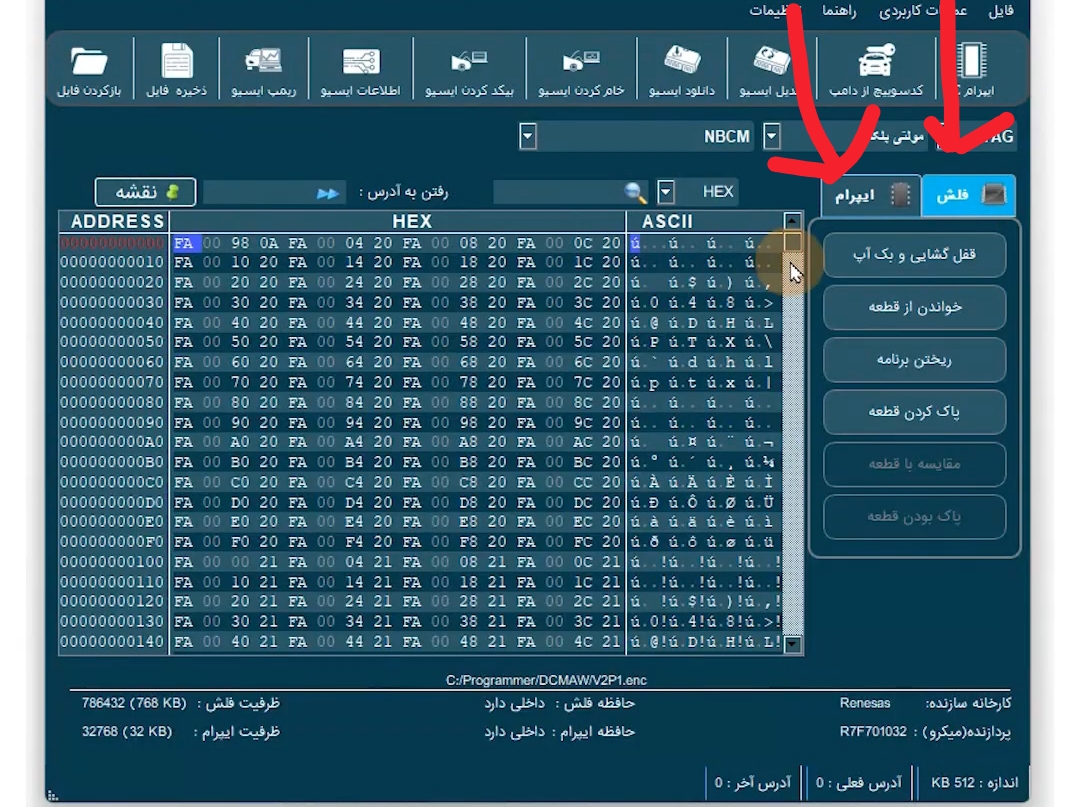Open the File (فایل) menu
Image resolution: width=1080 pixels, height=807 pixels.
(1000, 11)
